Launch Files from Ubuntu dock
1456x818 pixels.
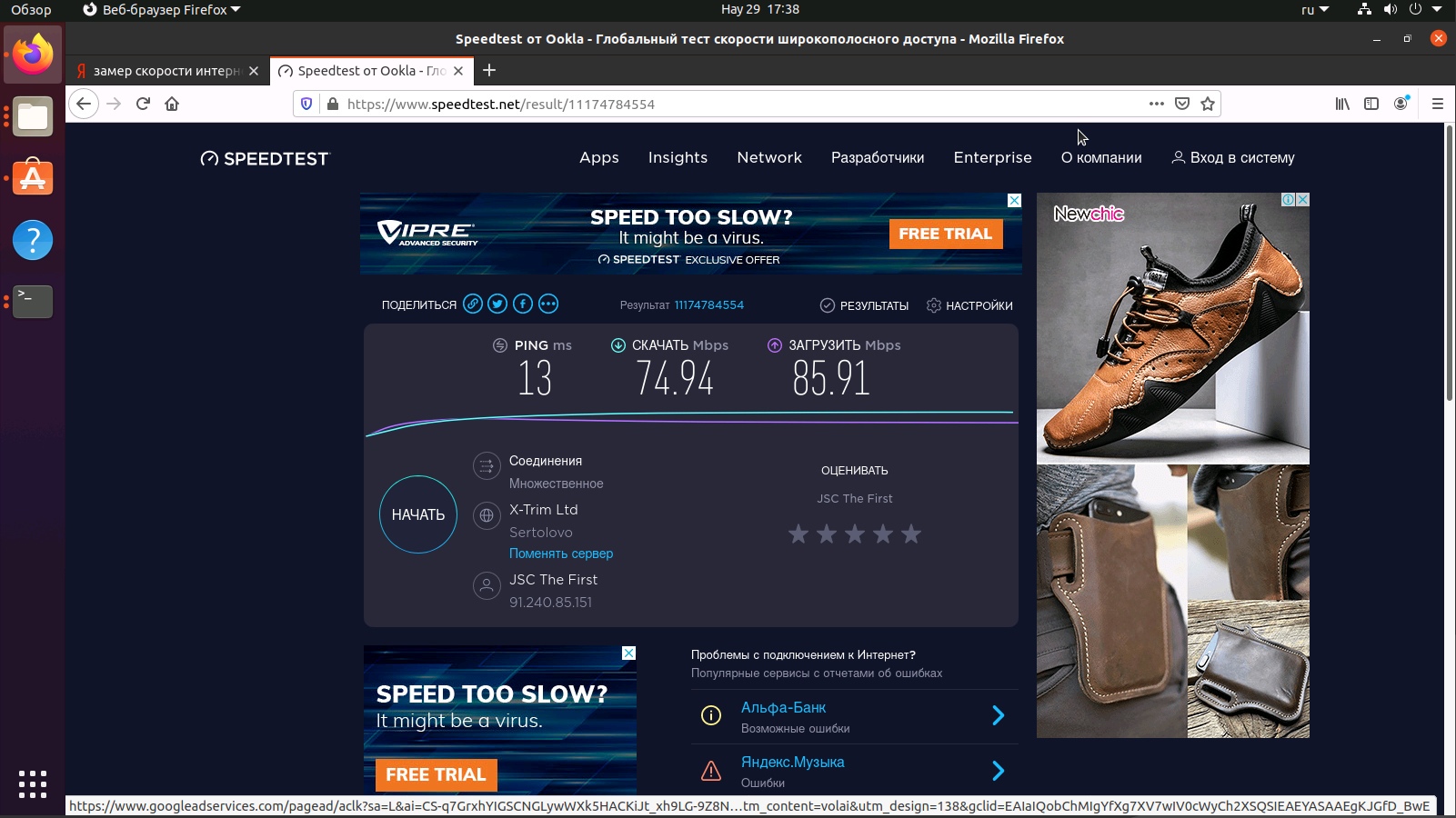(33, 116)
